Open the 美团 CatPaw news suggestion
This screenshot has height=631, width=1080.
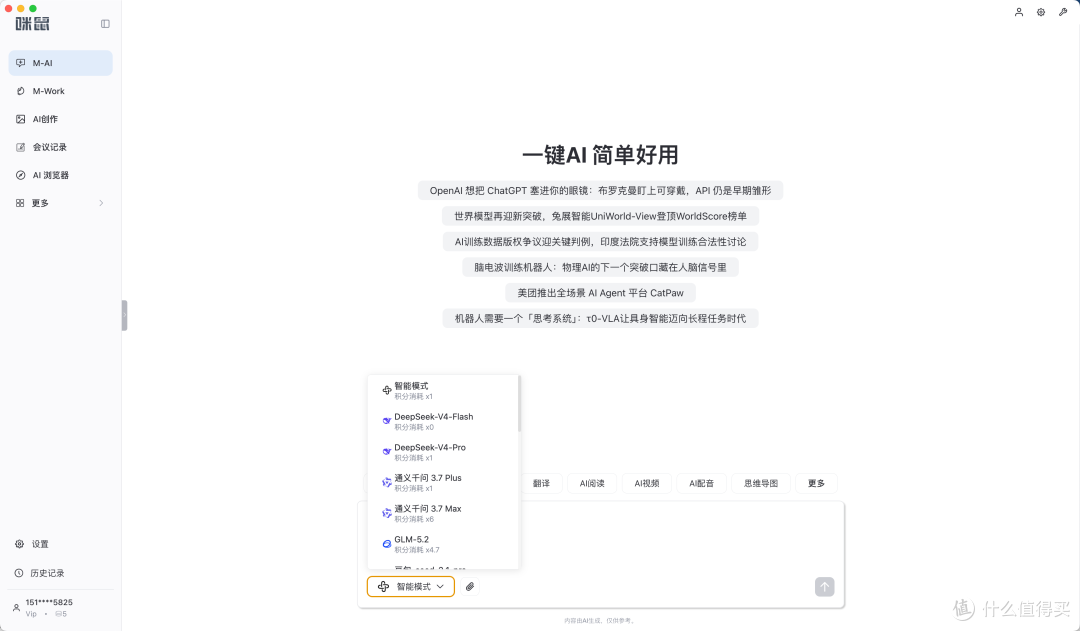click(x=600, y=293)
